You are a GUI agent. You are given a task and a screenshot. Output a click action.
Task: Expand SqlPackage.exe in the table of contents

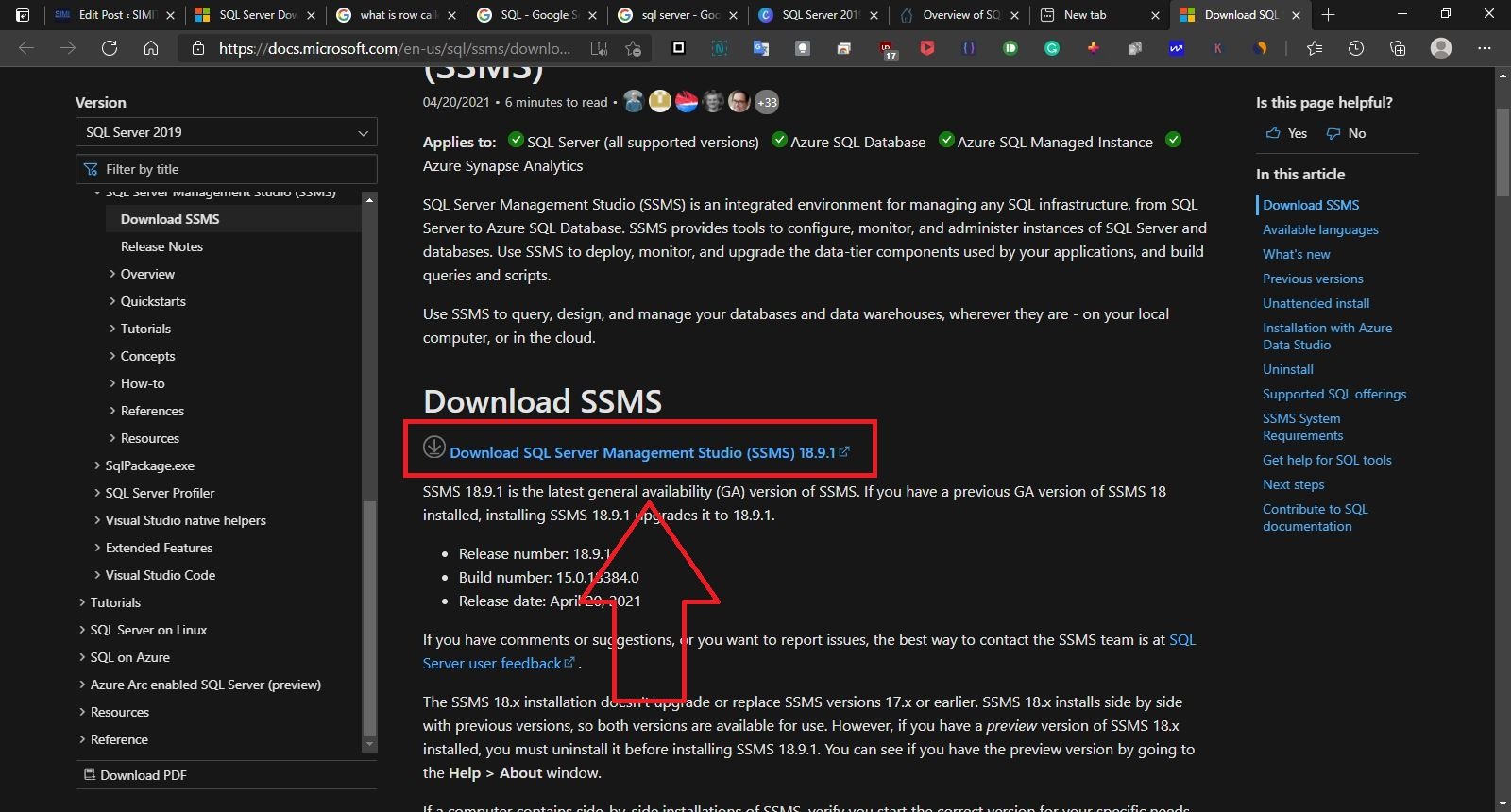tap(97, 465)
